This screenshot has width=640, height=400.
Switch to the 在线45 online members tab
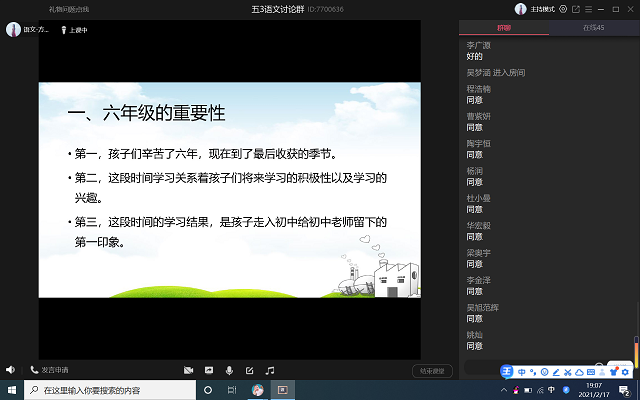tap(594, 28)
